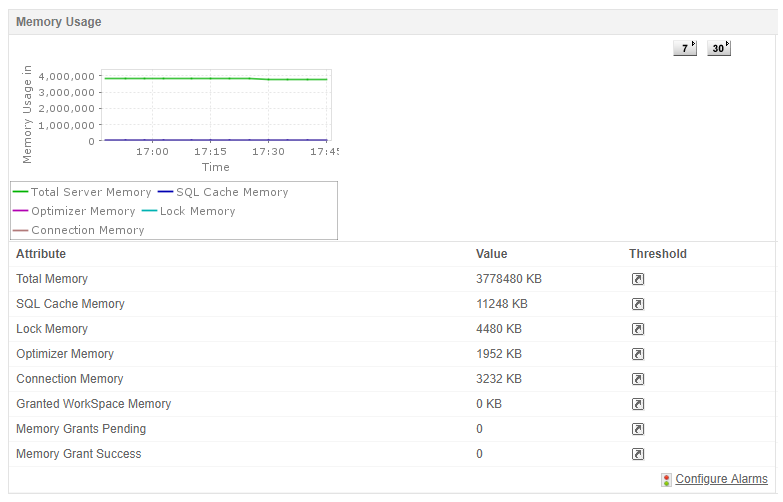Open threshold settings for Connection Memory

pos(638,379)
